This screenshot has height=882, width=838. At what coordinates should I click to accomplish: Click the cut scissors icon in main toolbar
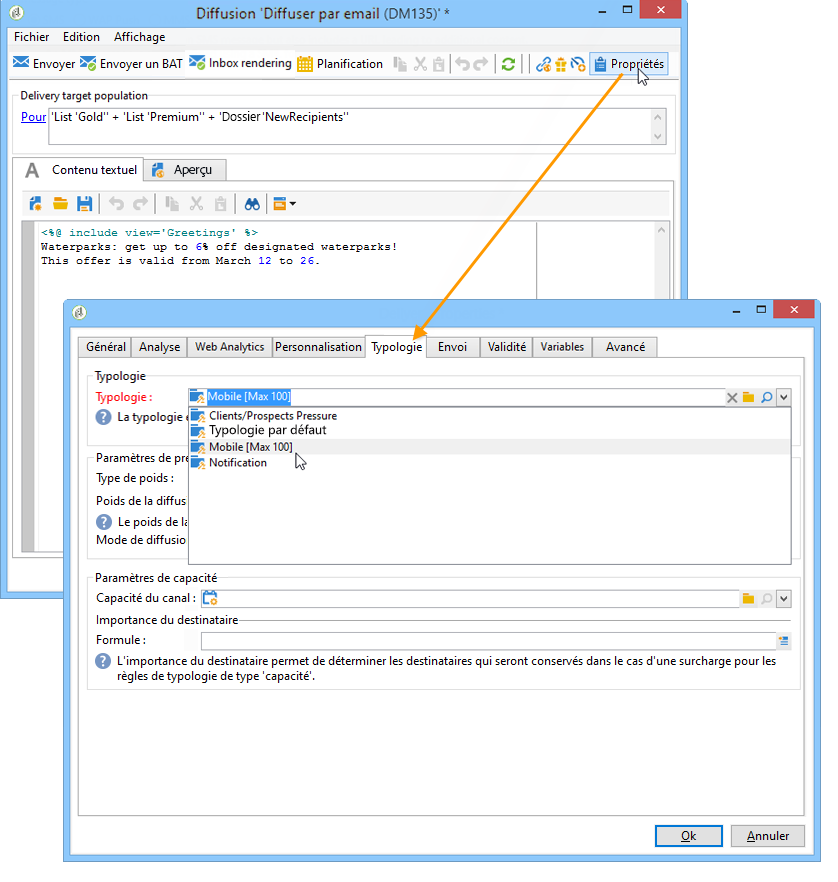pyautogui.click(x=420, y=64)
